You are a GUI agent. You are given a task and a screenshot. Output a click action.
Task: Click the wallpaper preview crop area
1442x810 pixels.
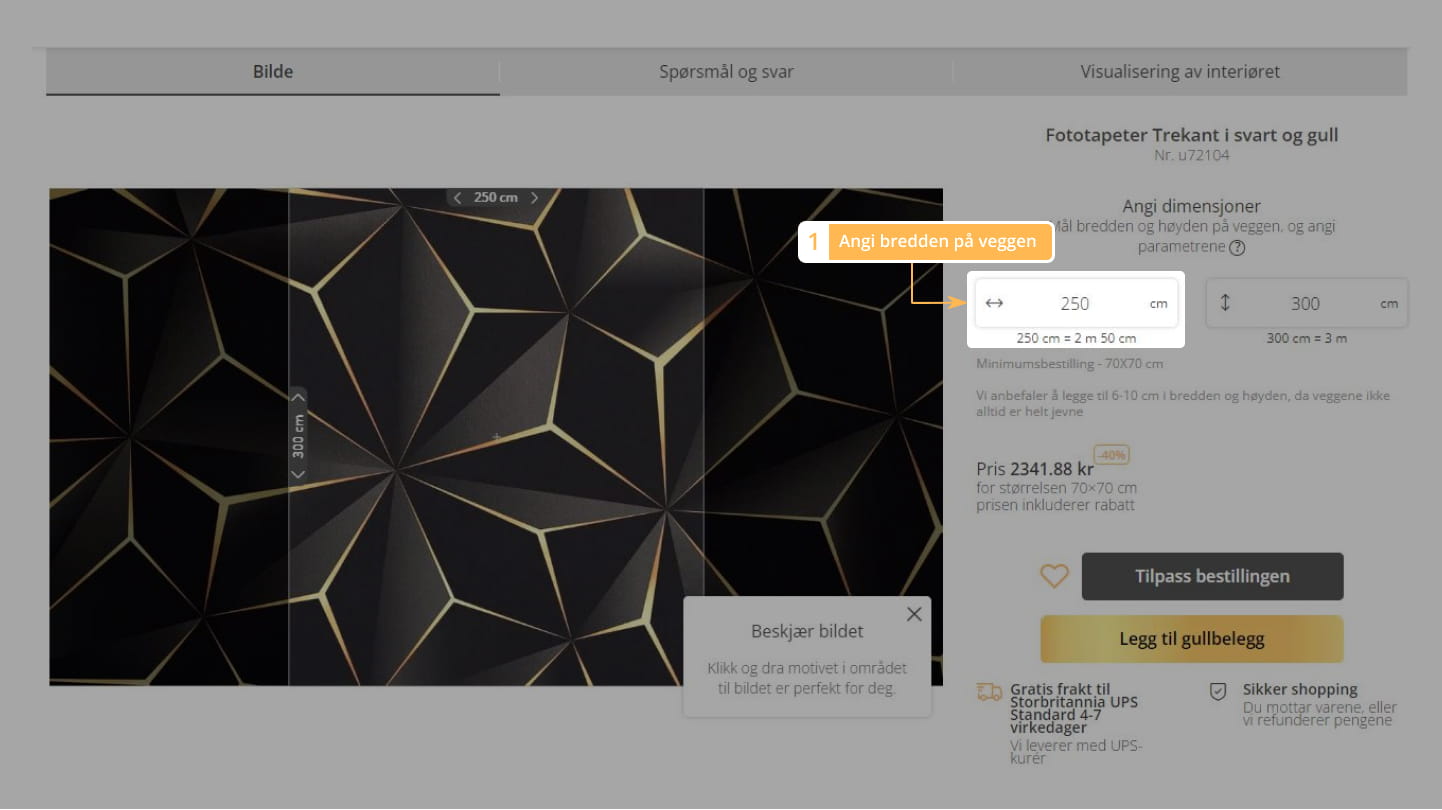[x=496, y=436]
